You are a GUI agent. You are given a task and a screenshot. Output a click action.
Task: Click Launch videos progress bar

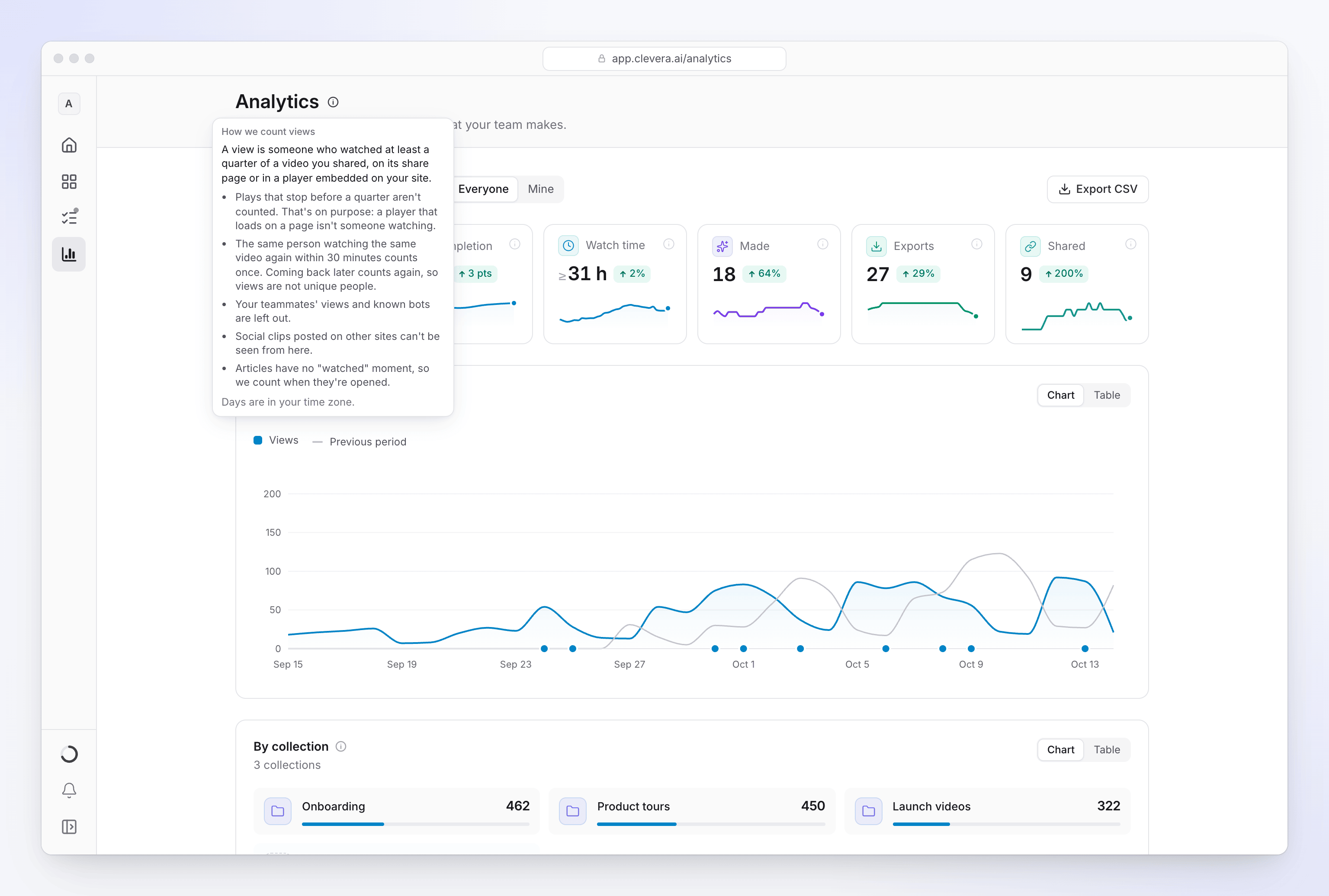click(x=1006, y=824)
